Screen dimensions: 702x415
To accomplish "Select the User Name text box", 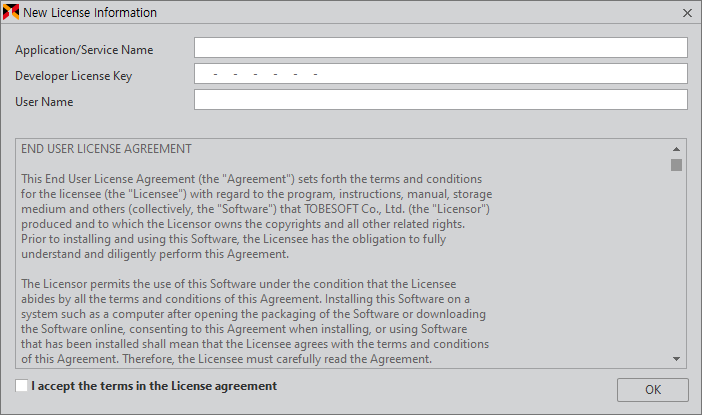I will coord(441,99).
